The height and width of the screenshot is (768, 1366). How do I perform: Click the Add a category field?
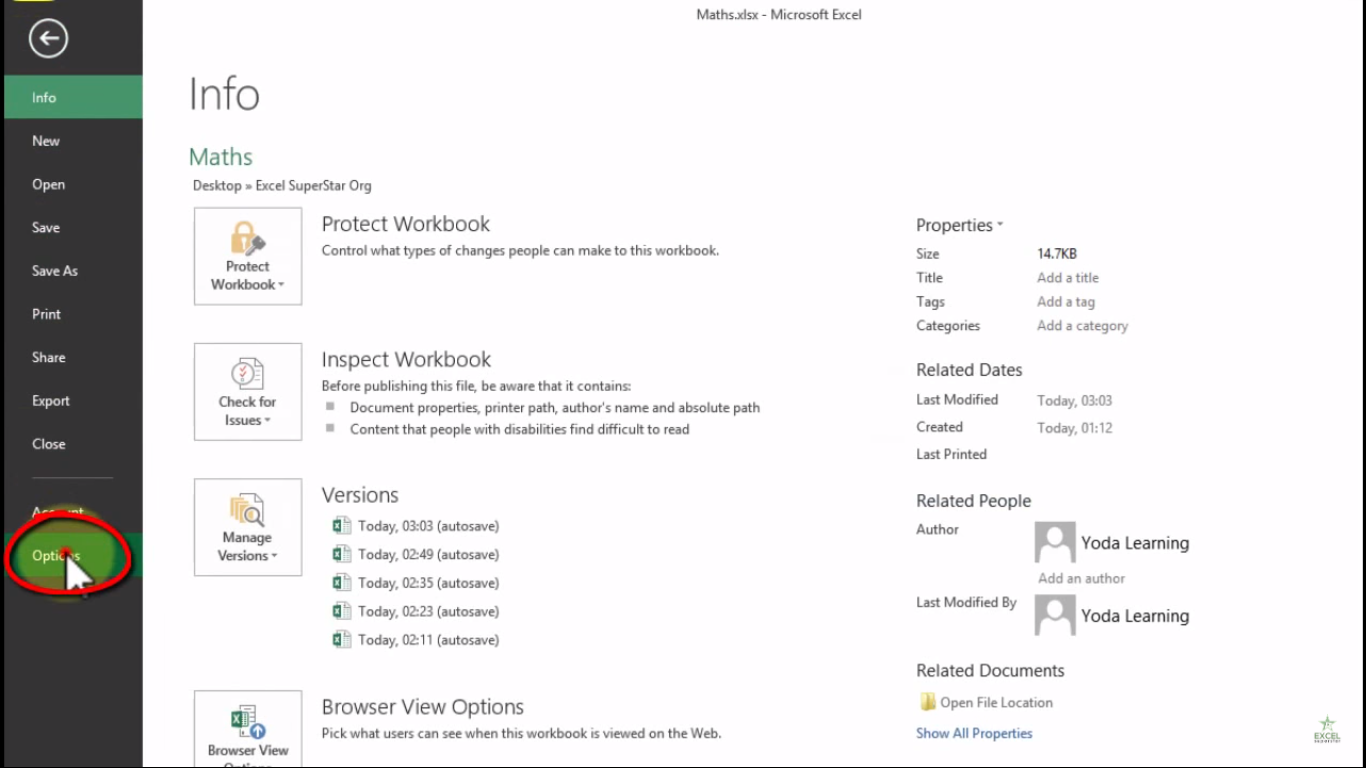coord(1082,326)
